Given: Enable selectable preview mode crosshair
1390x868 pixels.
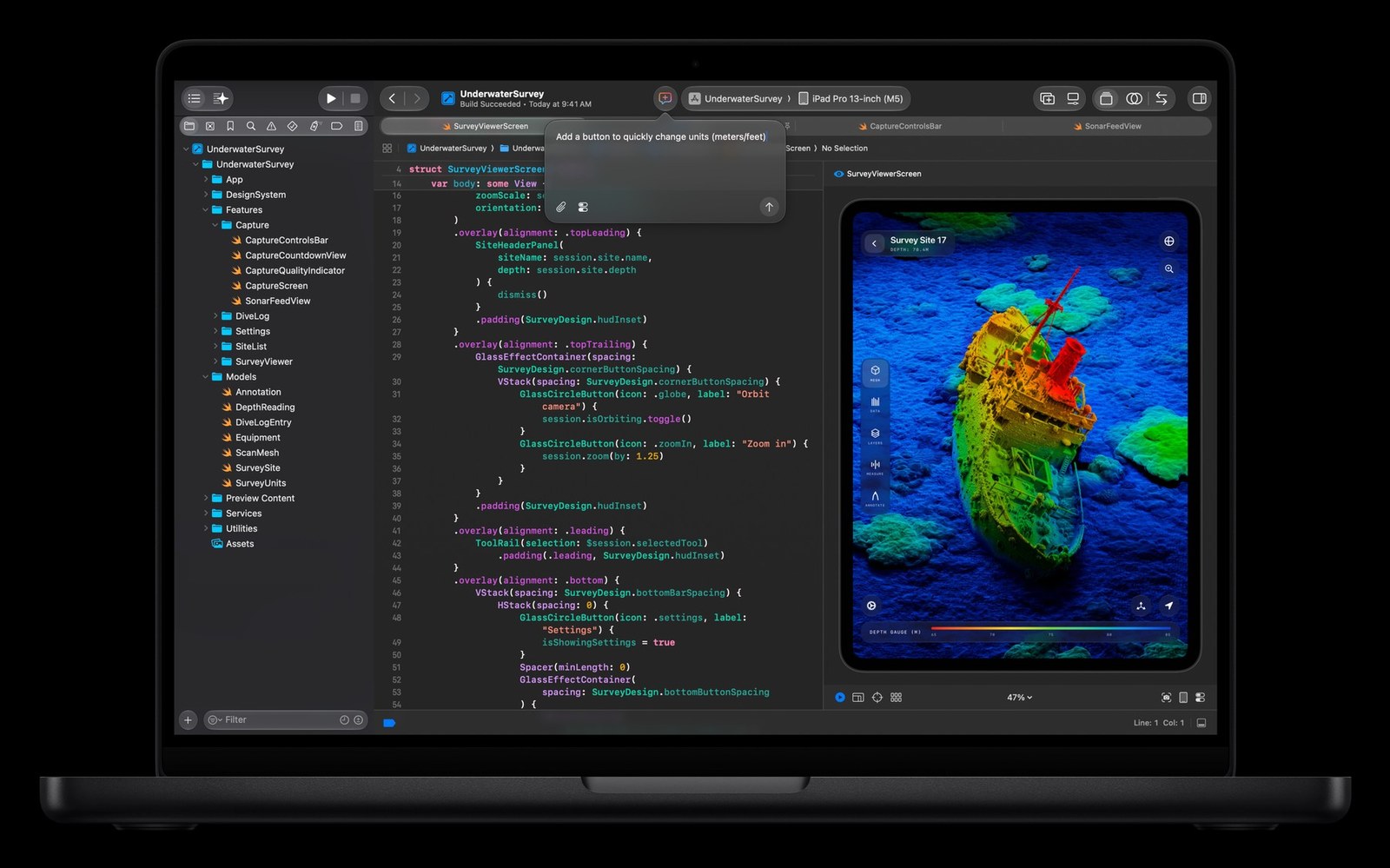Looking at the screenshot, I should pos(877,698).
